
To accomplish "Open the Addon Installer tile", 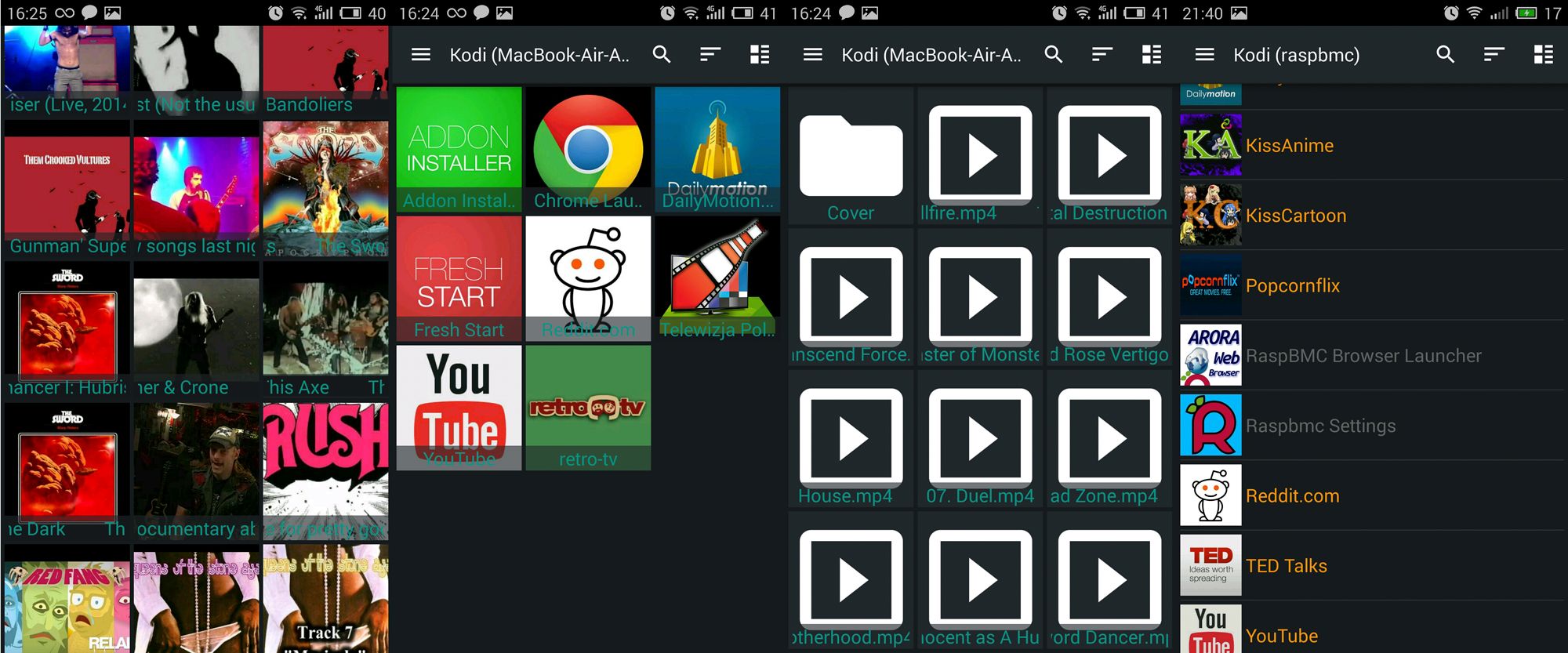I will coord(459,148).
